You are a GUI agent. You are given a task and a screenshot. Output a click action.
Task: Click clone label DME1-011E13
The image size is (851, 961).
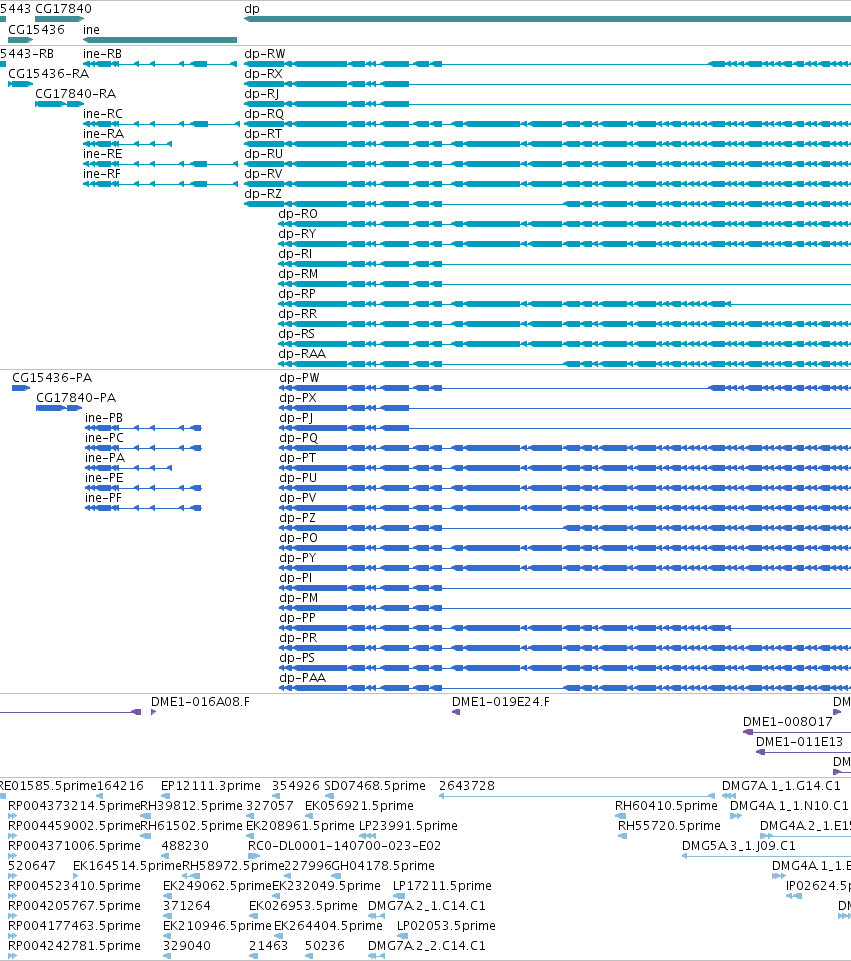[799, 742]
